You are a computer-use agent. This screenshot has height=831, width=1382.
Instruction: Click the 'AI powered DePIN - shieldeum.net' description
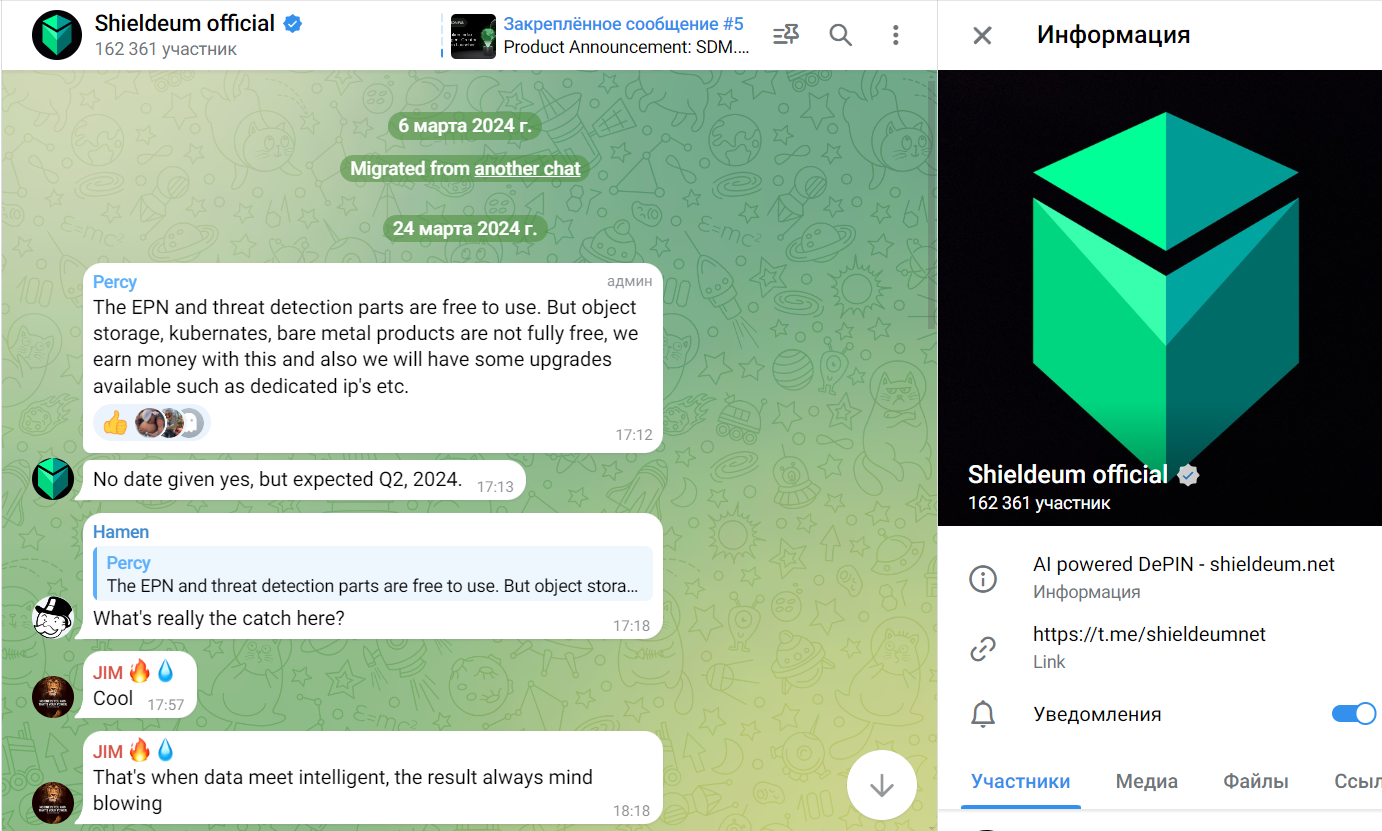click(1184, 564)
